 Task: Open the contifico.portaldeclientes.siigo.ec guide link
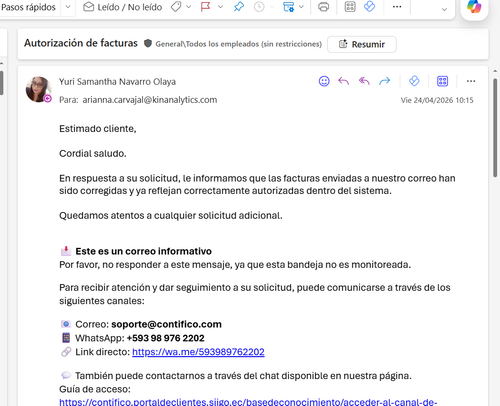[248, 402]
